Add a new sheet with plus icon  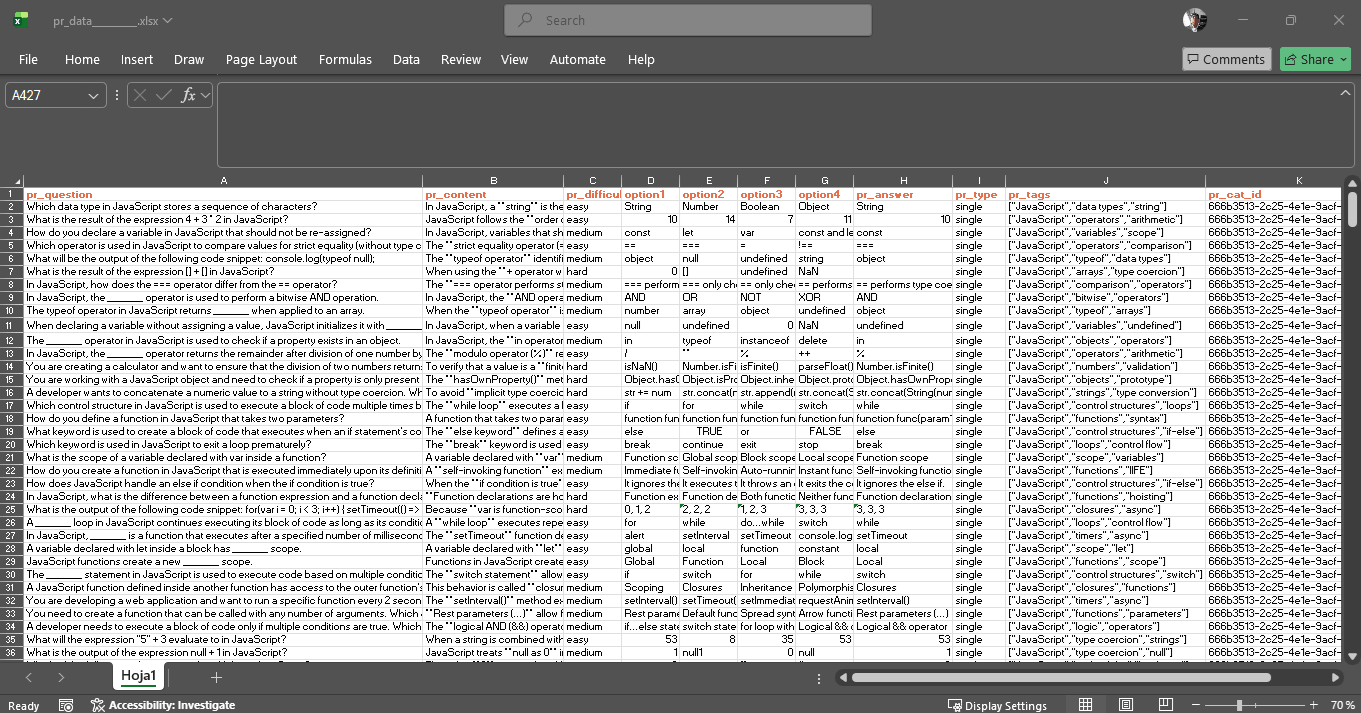(x=216, y=677)
